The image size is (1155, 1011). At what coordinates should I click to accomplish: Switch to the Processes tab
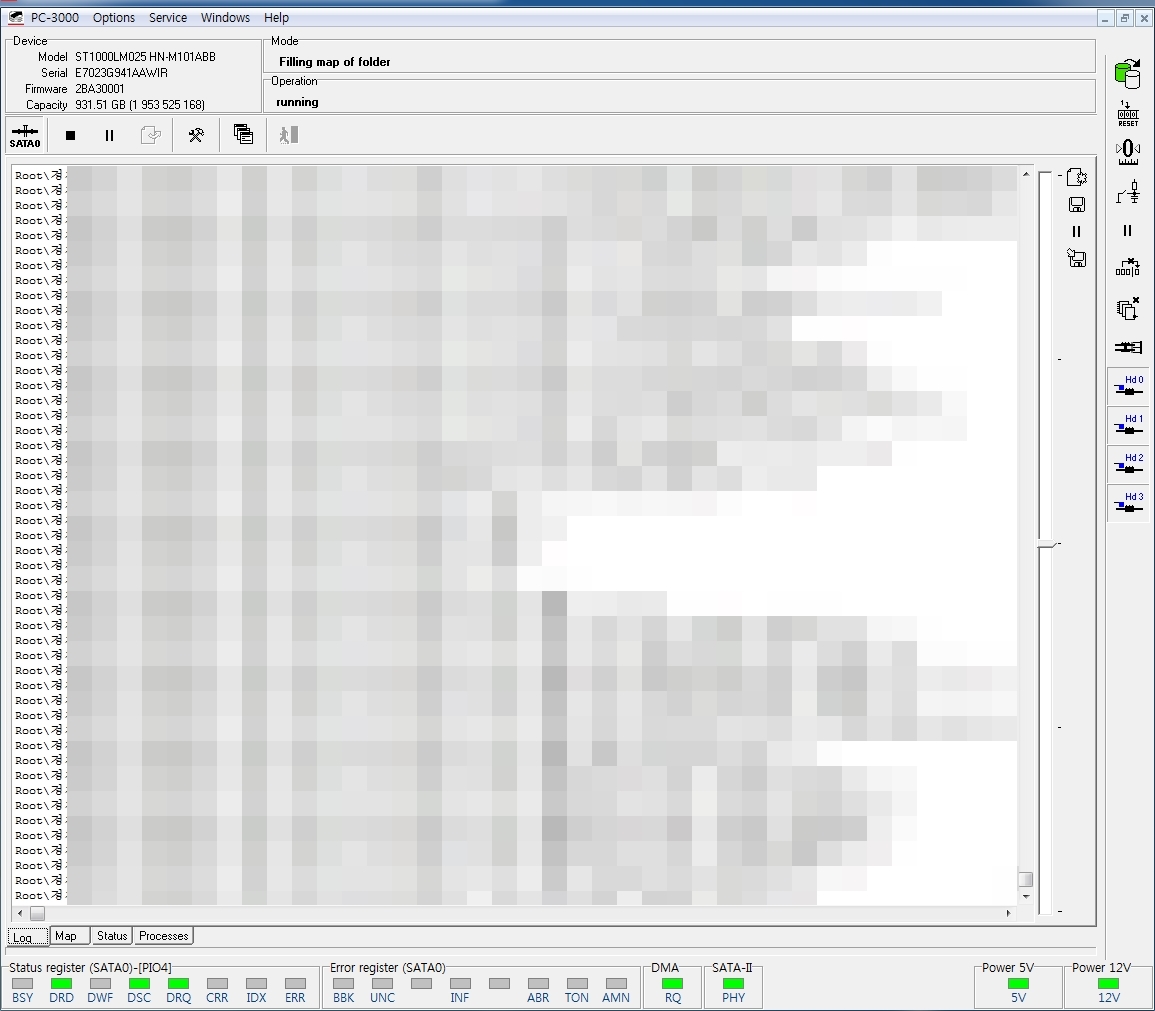coord(162,935)
